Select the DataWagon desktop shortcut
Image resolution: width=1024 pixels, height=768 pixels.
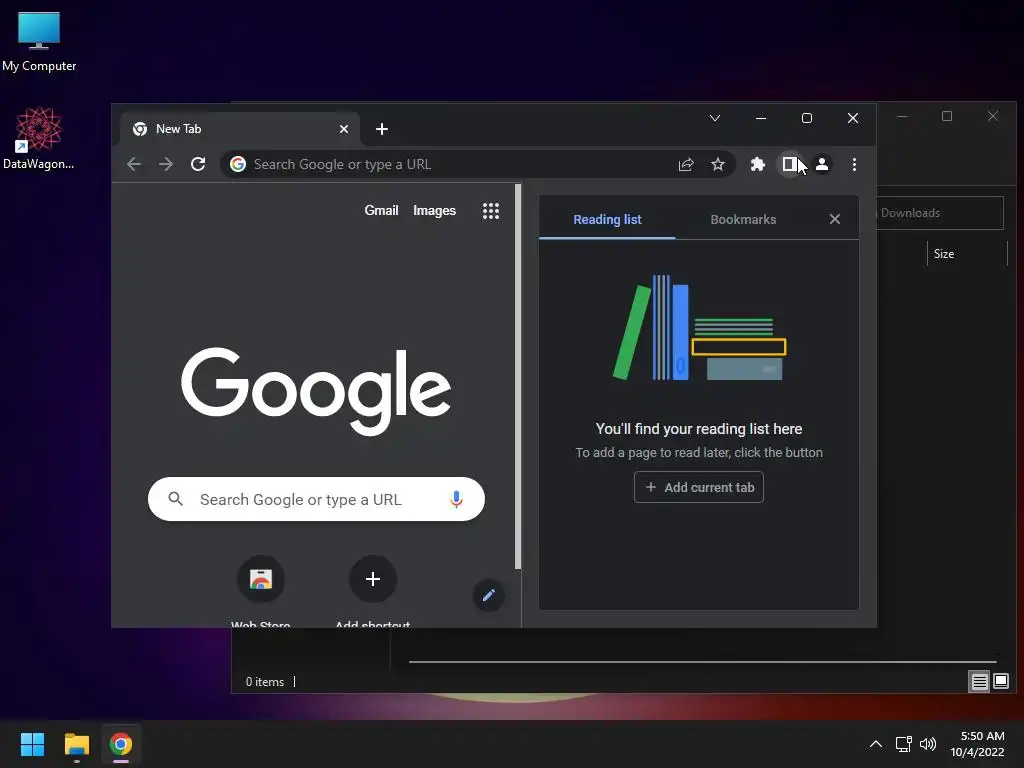coord(39,138)
